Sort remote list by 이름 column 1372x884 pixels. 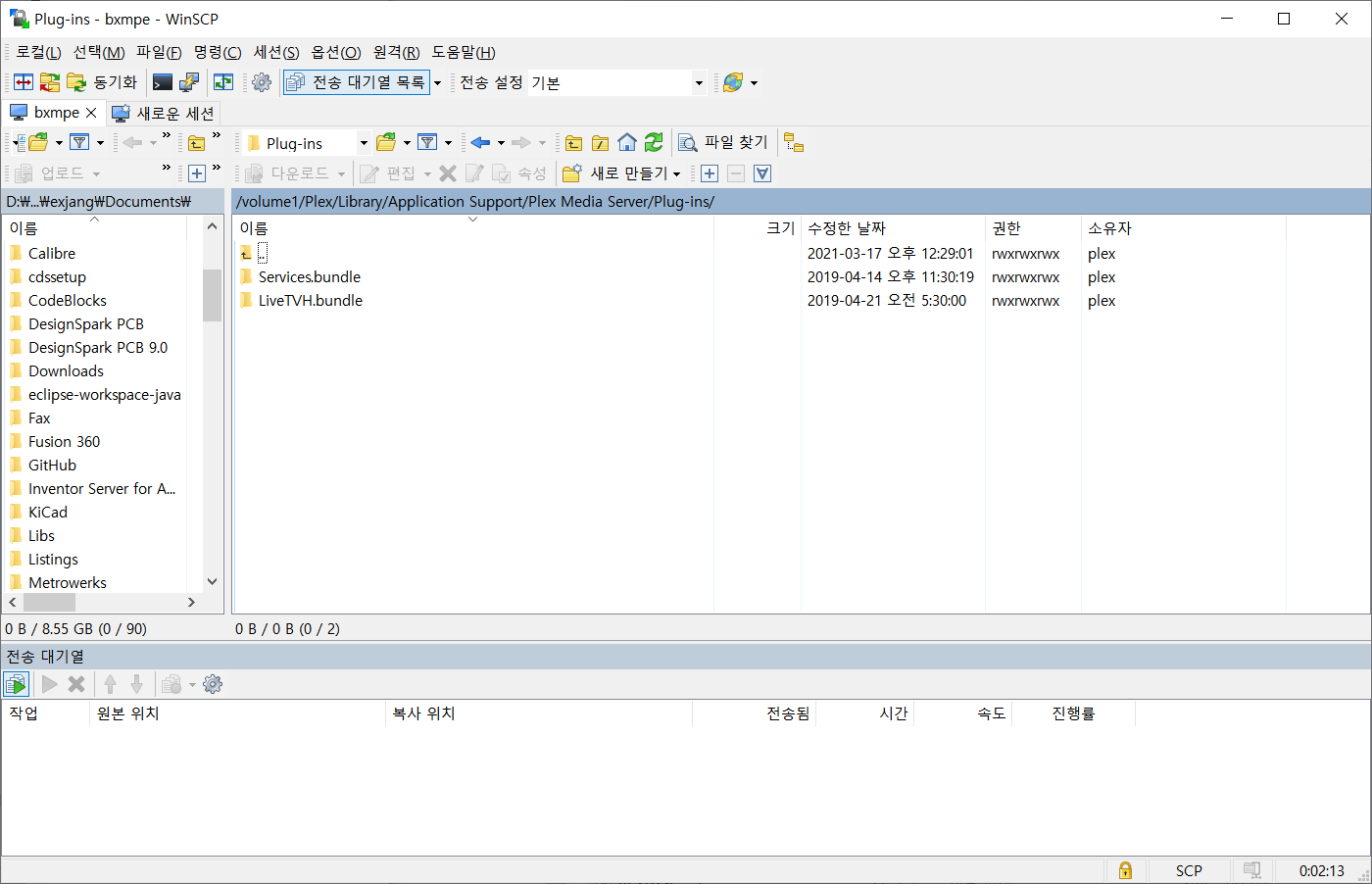[x=473, y=227]
